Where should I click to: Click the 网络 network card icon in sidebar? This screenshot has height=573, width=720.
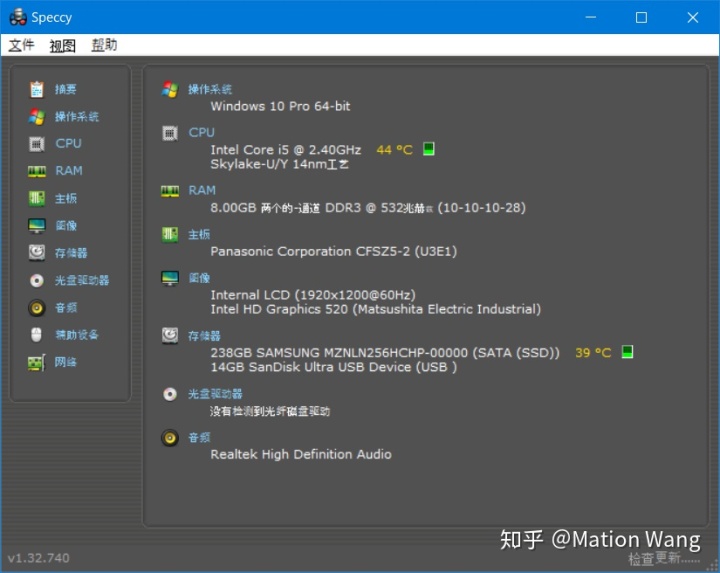click(37, 362)
